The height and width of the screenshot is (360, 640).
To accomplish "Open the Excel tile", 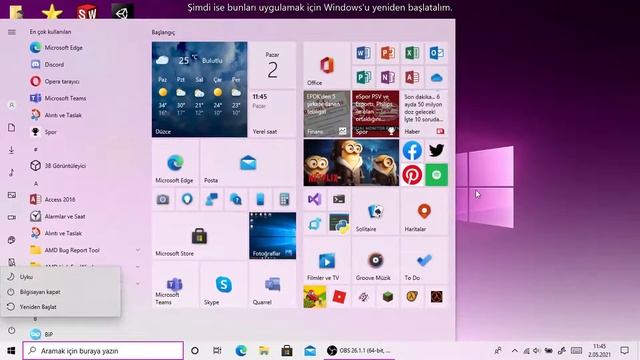I will point(412,53).
